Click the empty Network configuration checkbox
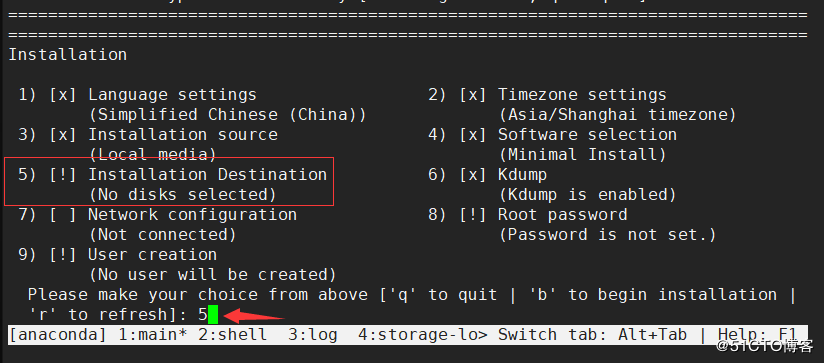Screen dimensions: 824x363 click(x=63, y=215)
